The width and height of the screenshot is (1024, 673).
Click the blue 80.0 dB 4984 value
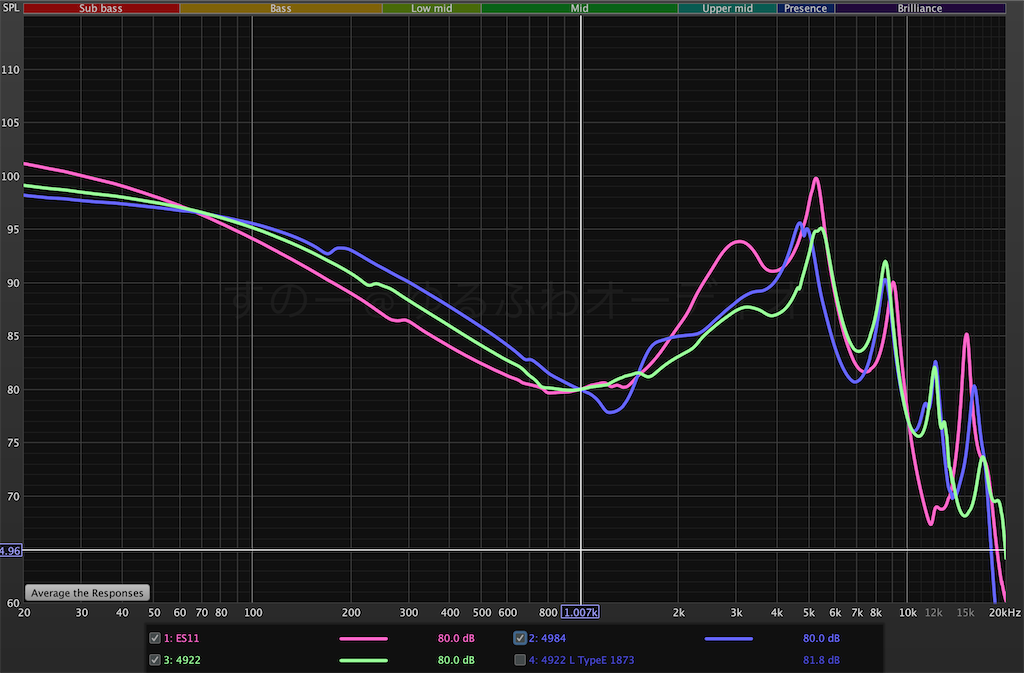pos(821,638)
